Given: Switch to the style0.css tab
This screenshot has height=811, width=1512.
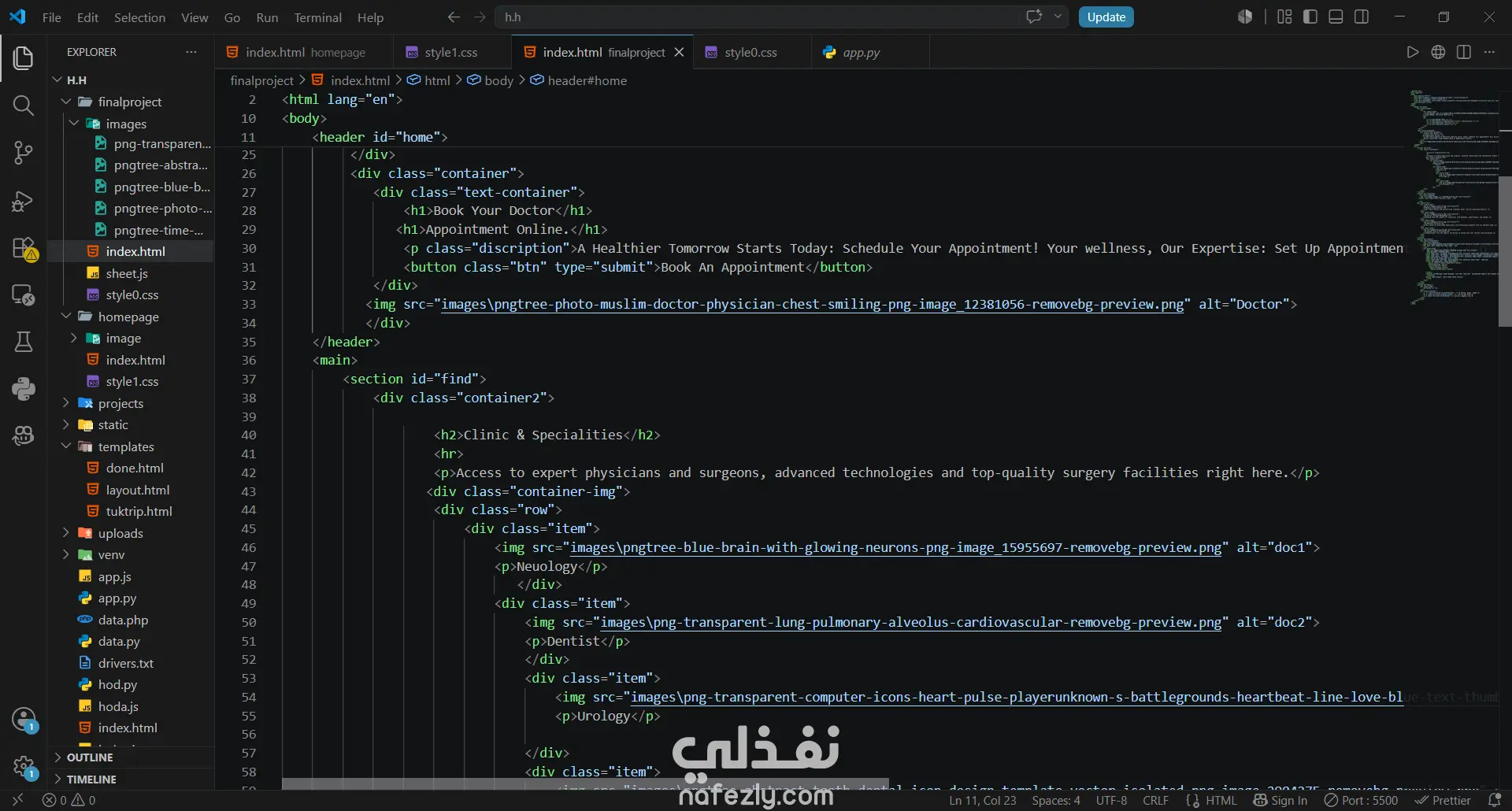Looking at the screenshot, I should tap(750, 52).
